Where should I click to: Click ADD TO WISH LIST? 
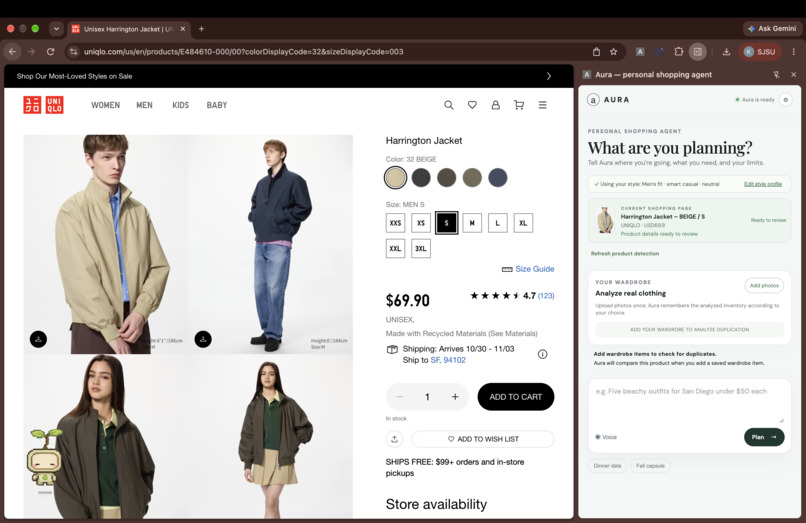(483, 439)
